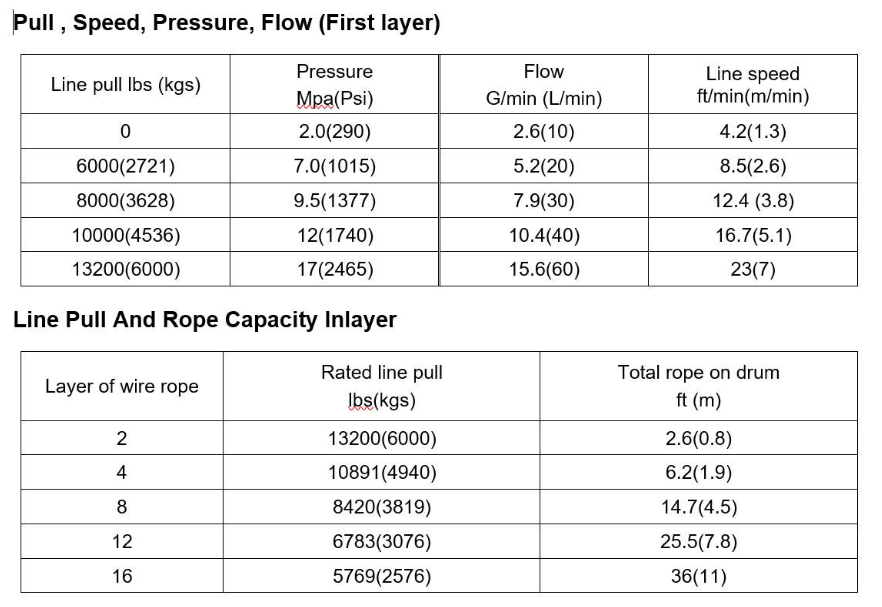Screen dimensions: 882x607
Task: Select the cell containing 6000(2721)
Action: point(125,166)
